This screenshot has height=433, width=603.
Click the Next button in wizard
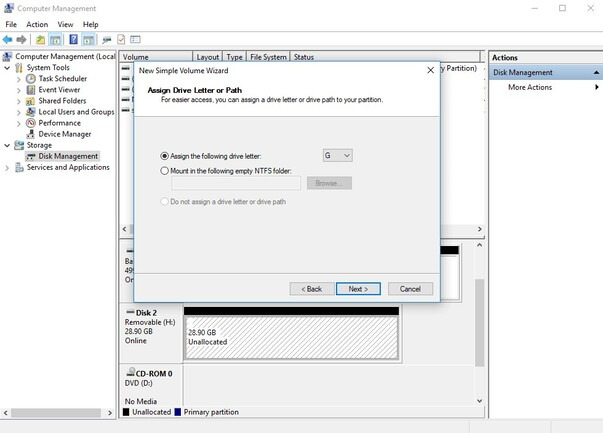click(358, 289)
